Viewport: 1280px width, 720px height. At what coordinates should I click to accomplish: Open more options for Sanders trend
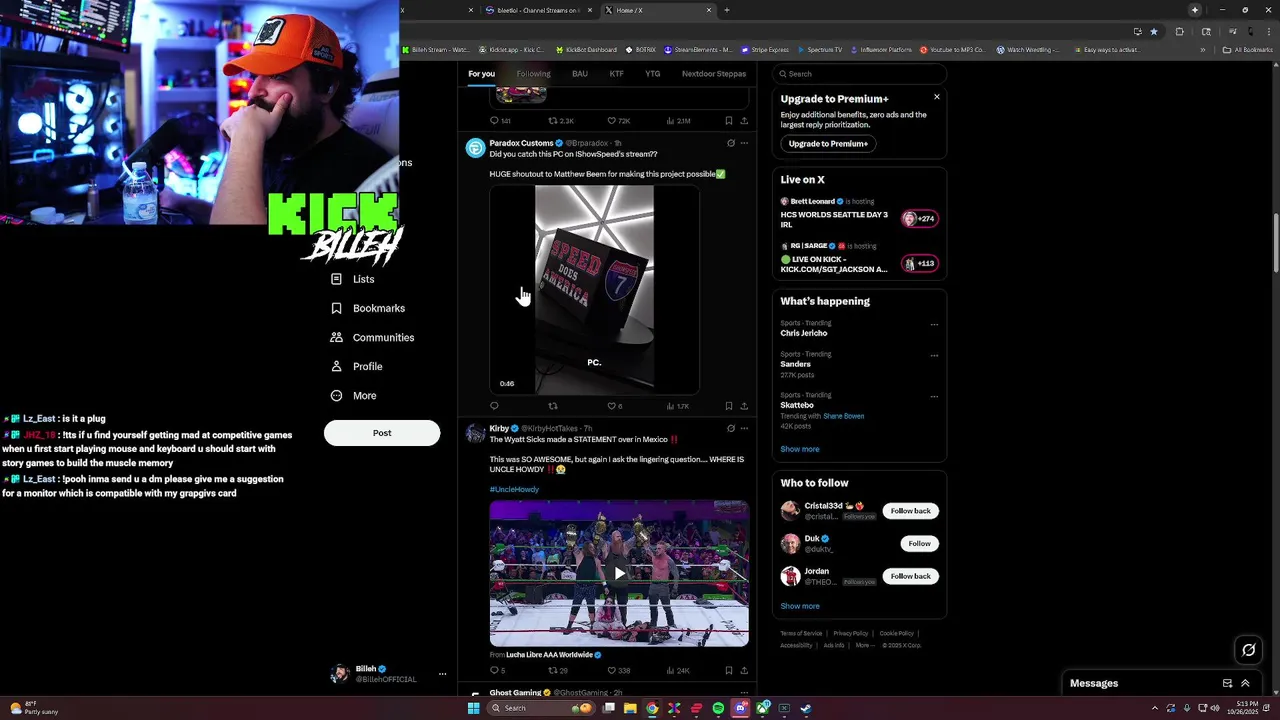(x=934, y=355)
